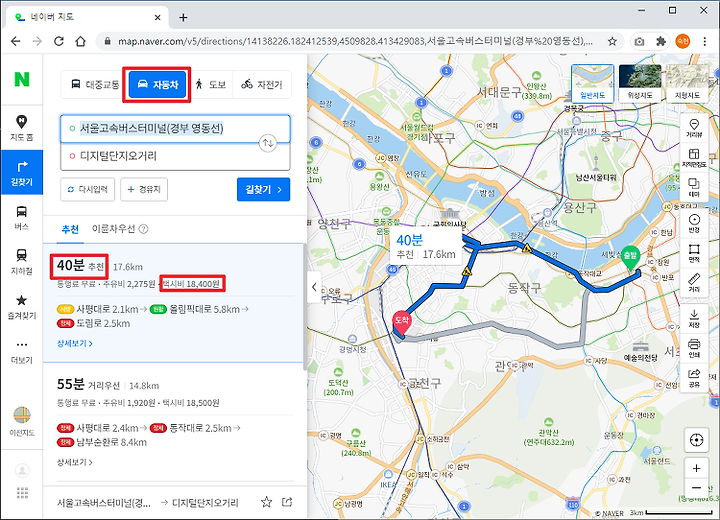Zoom in the map with plus
Viewport: 720px width, 520px height.
[x=697, y=468]
